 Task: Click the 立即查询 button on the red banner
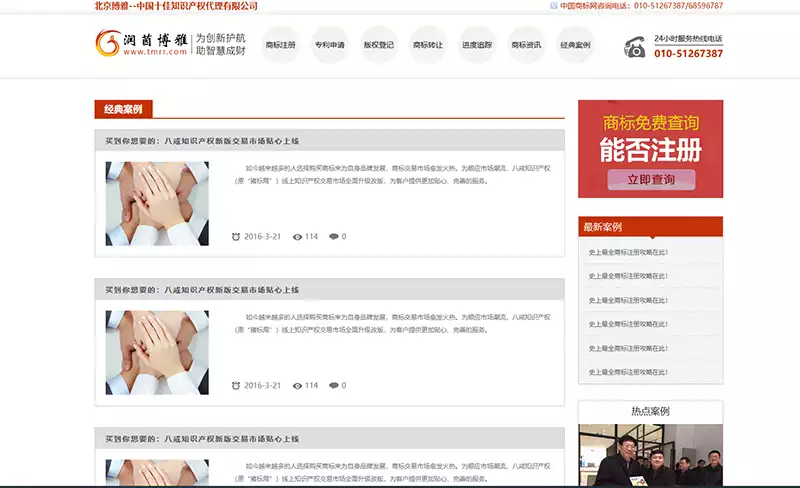coord(651,180)
